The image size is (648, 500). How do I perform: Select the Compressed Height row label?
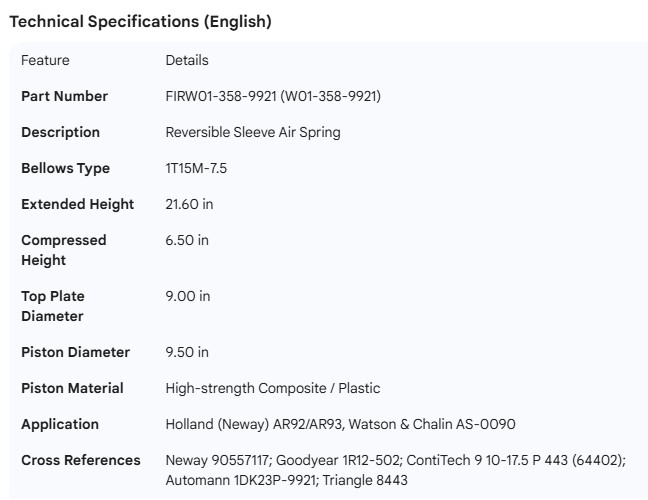[63, 250]
